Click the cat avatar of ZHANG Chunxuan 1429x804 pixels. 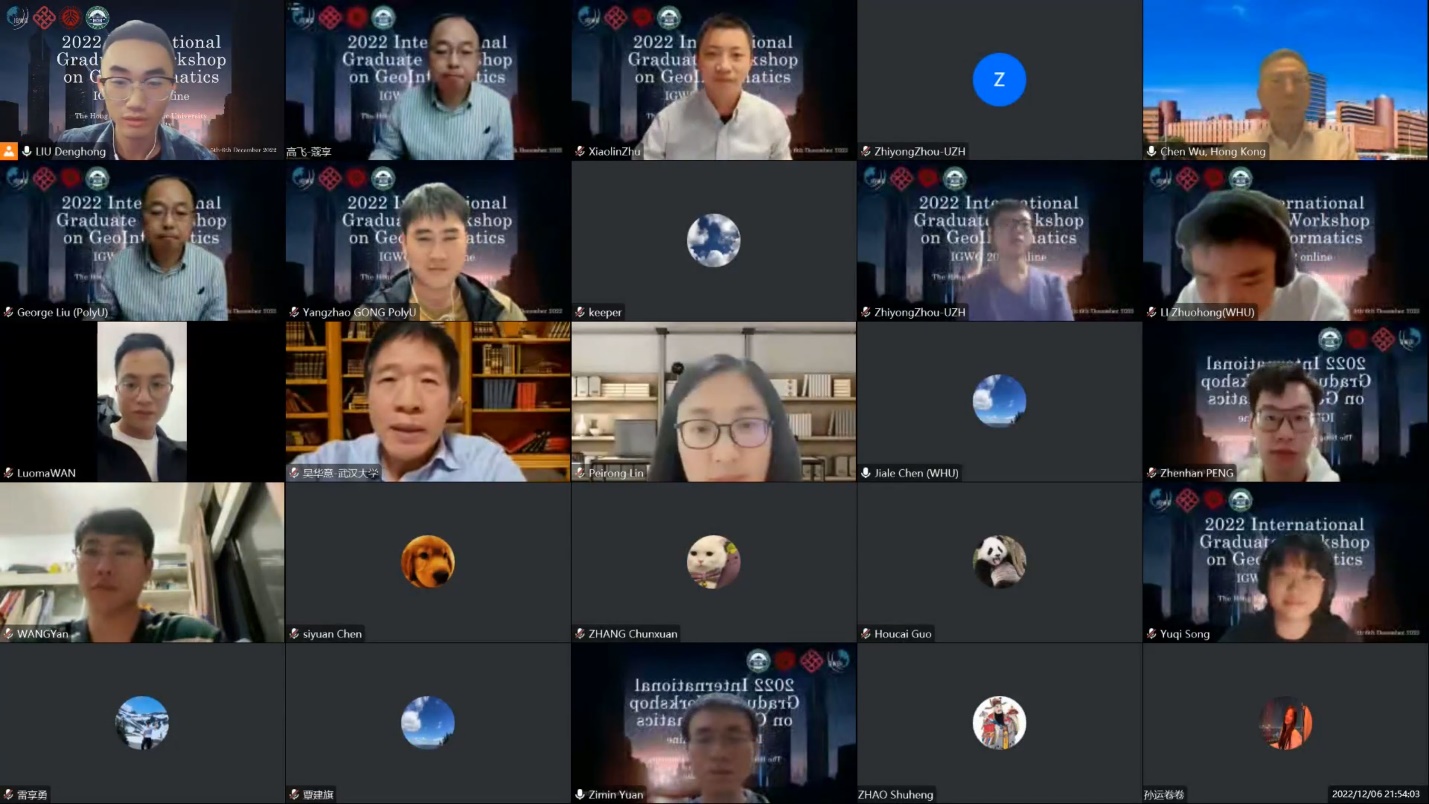pyautogui.click(x=714, y=562)
